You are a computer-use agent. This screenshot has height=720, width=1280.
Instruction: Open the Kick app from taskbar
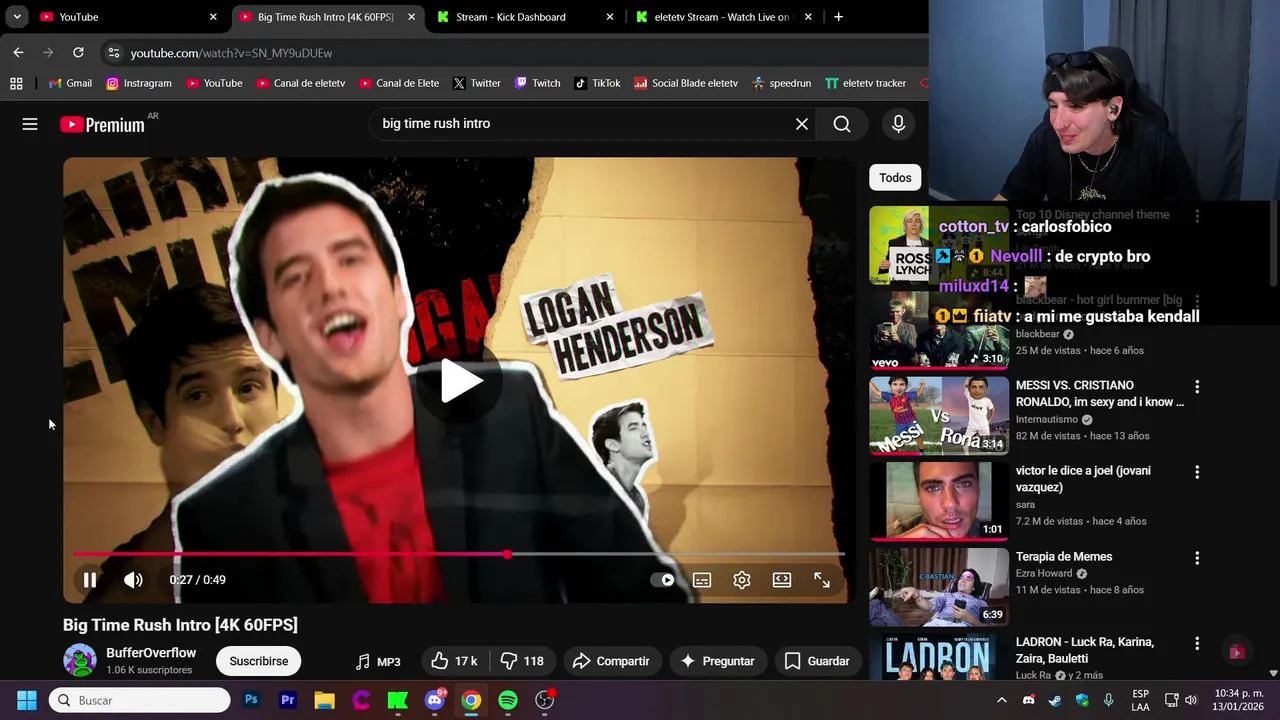pyautogui.click(x=398, y=700)
